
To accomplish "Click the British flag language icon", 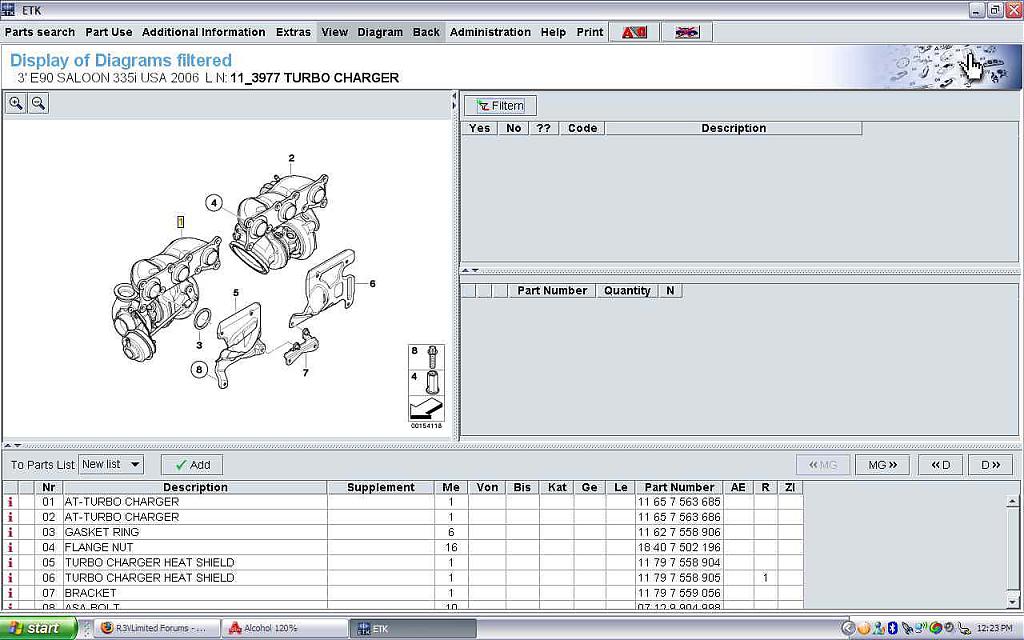I will (x=686, y=32).
